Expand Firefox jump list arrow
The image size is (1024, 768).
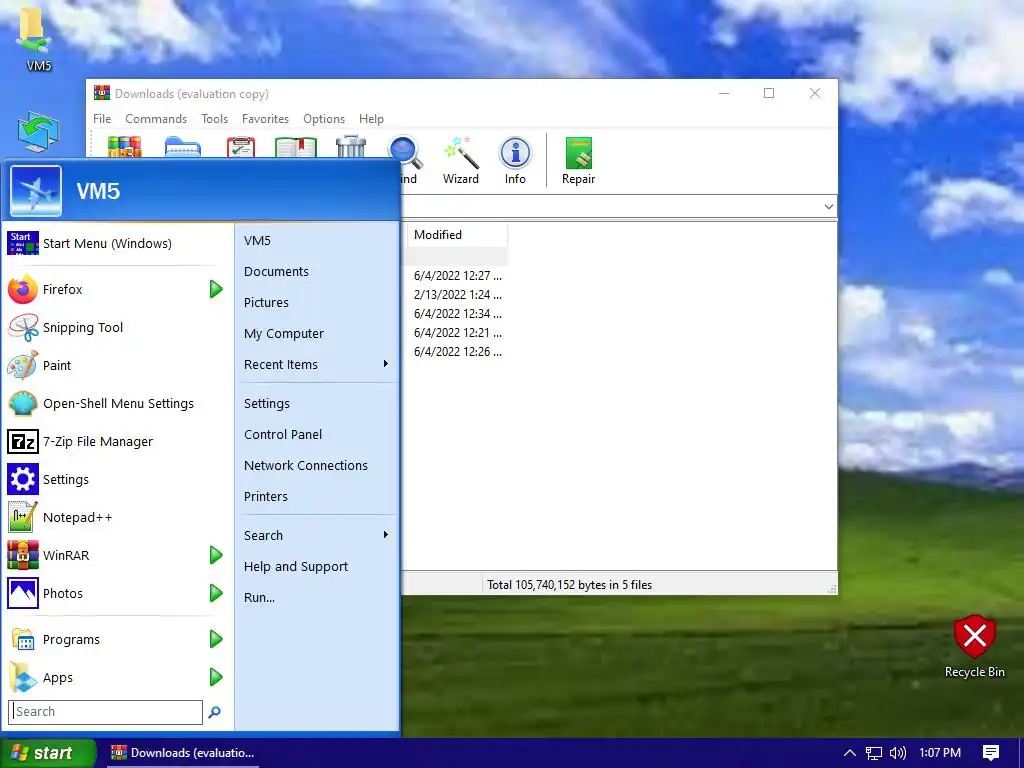click(216, 289)
